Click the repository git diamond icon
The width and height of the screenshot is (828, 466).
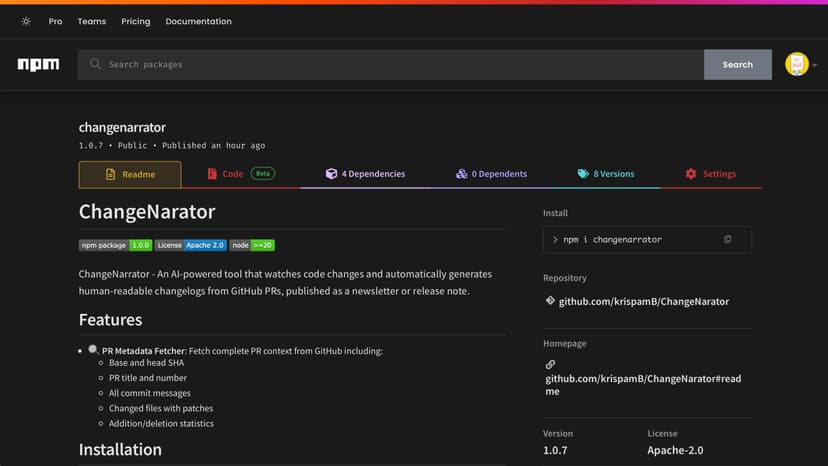click(x=550, y=301)
